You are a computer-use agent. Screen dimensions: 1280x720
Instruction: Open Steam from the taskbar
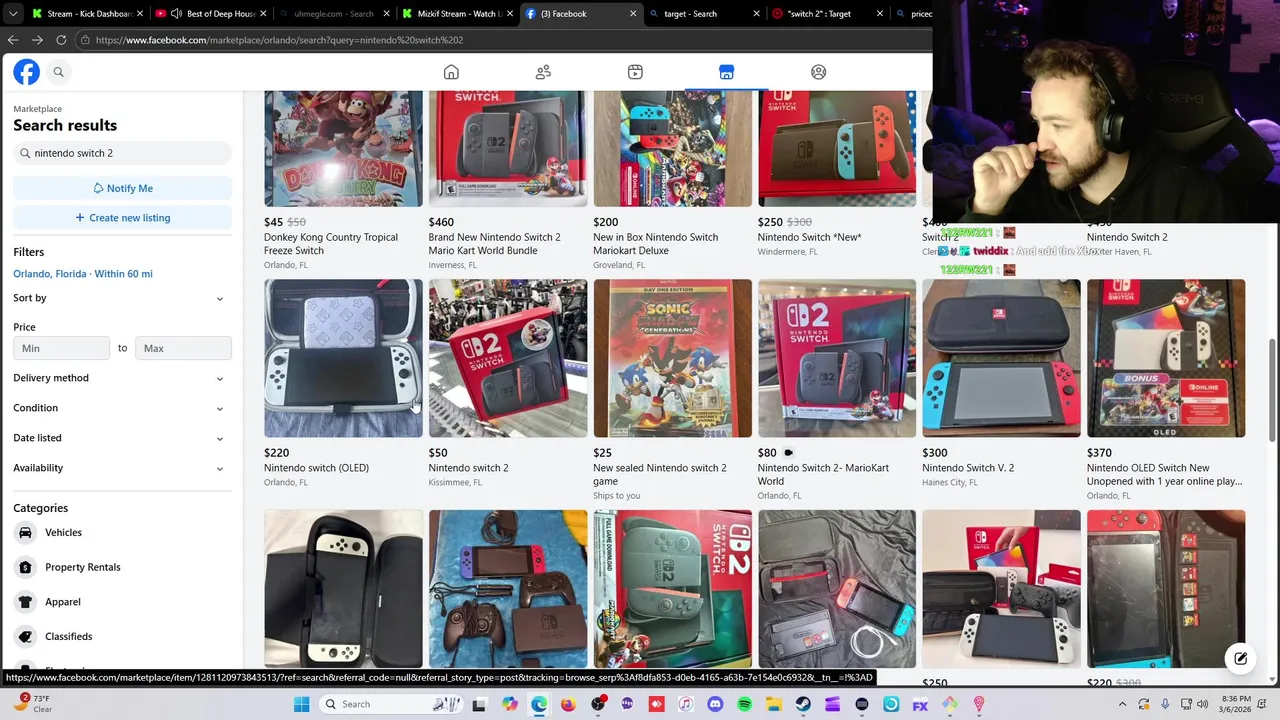pyautogui.click(x=803, y=704)
